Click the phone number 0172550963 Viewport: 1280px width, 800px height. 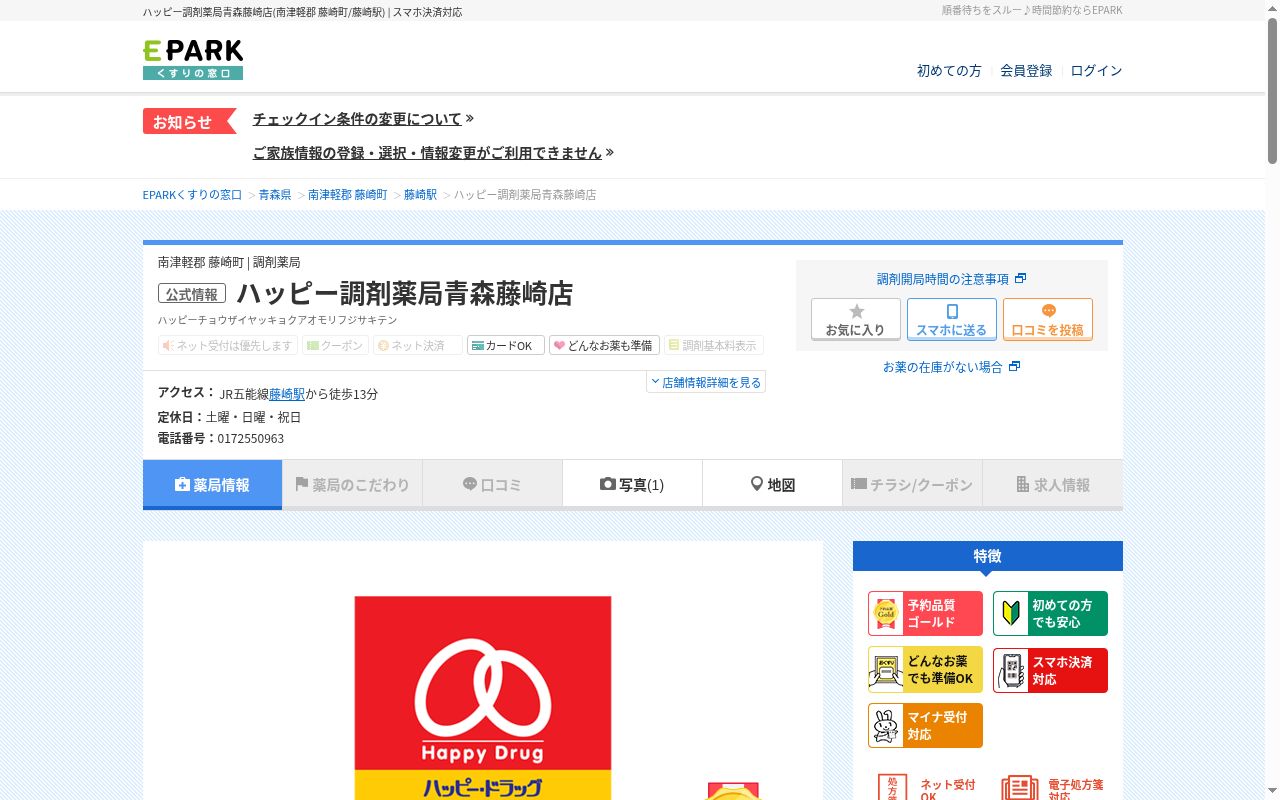click(251, 439)
